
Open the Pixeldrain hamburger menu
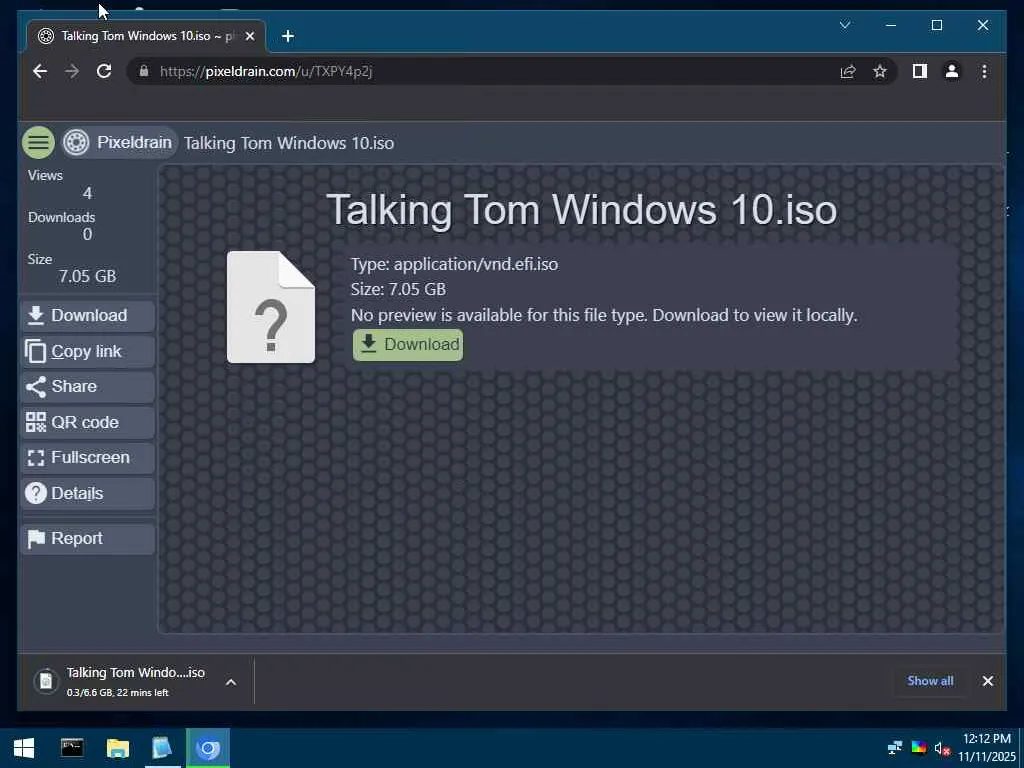(x=38, y=142)
